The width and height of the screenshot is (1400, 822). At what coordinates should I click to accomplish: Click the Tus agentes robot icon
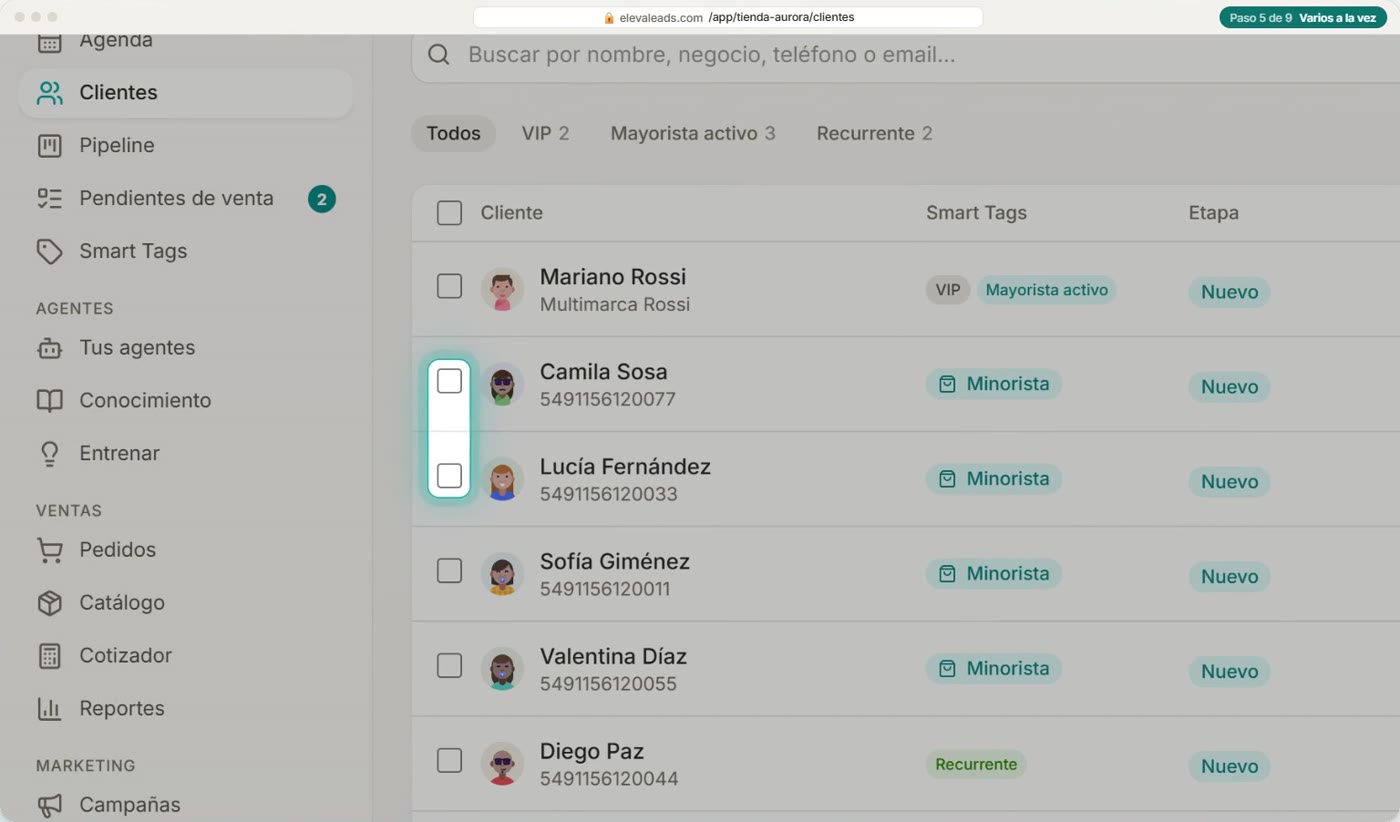pos(49,348)
